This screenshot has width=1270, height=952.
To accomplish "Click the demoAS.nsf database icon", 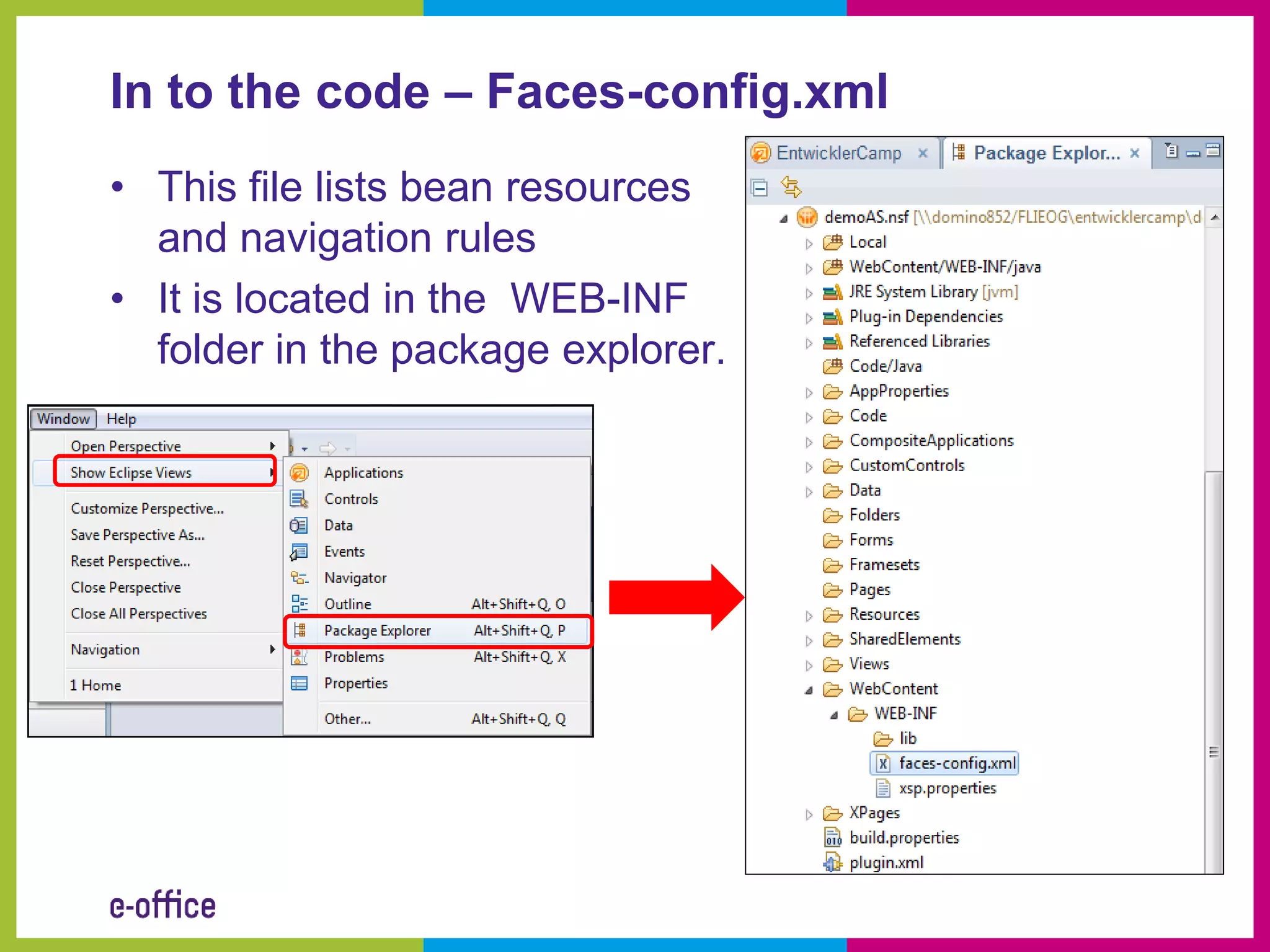I will 807,217.
